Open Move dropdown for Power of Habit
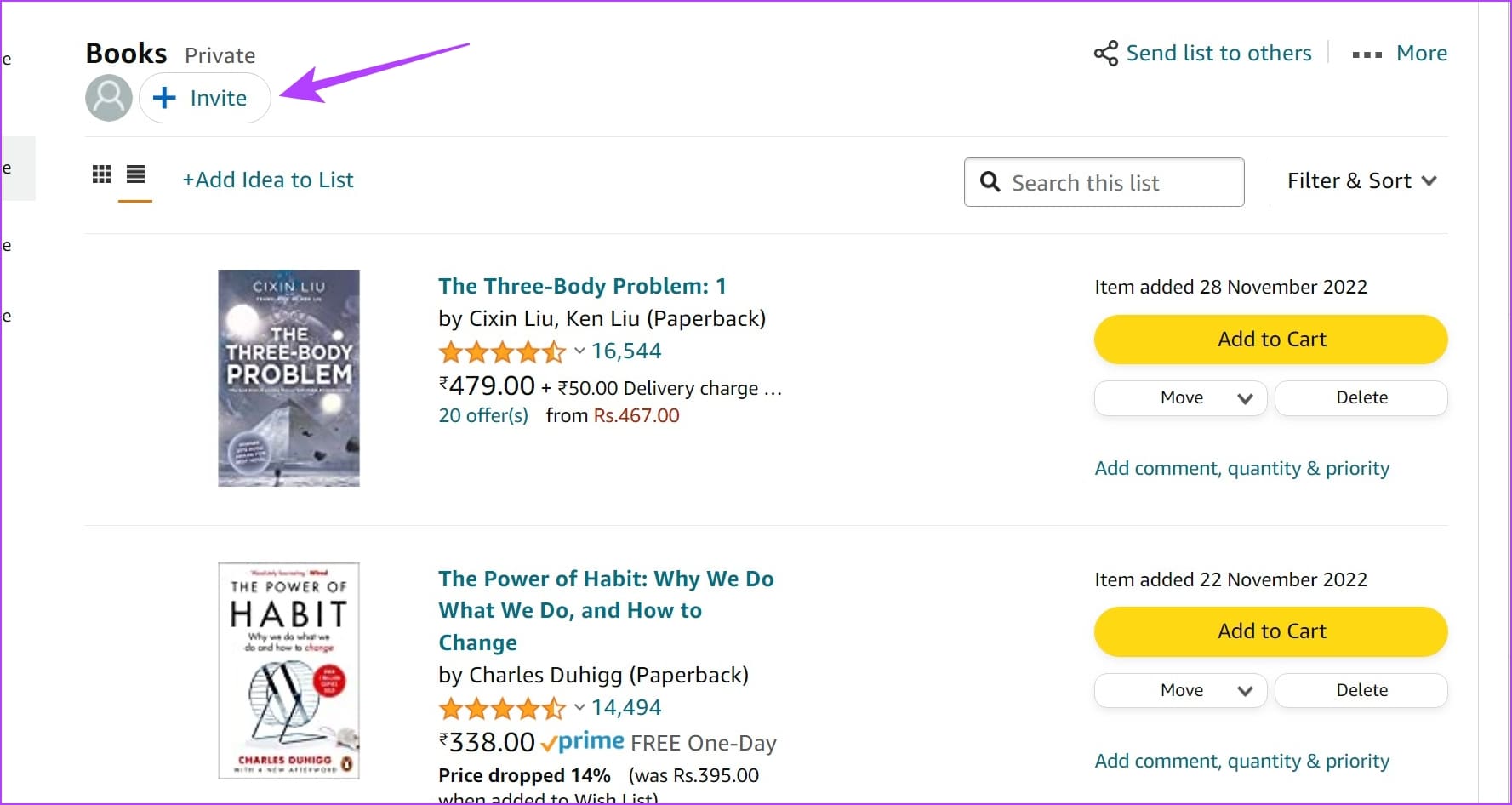1512x805 pixels. (1180, 690)
